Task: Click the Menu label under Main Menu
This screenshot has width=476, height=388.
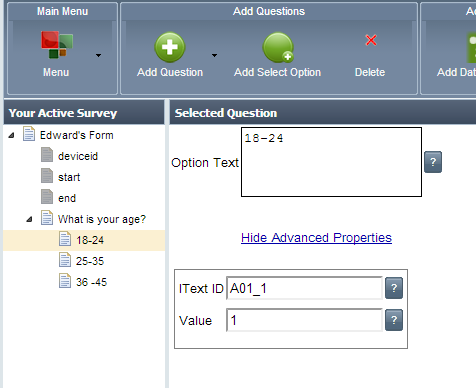Action: pyautogui.click(x=56, y=72)
